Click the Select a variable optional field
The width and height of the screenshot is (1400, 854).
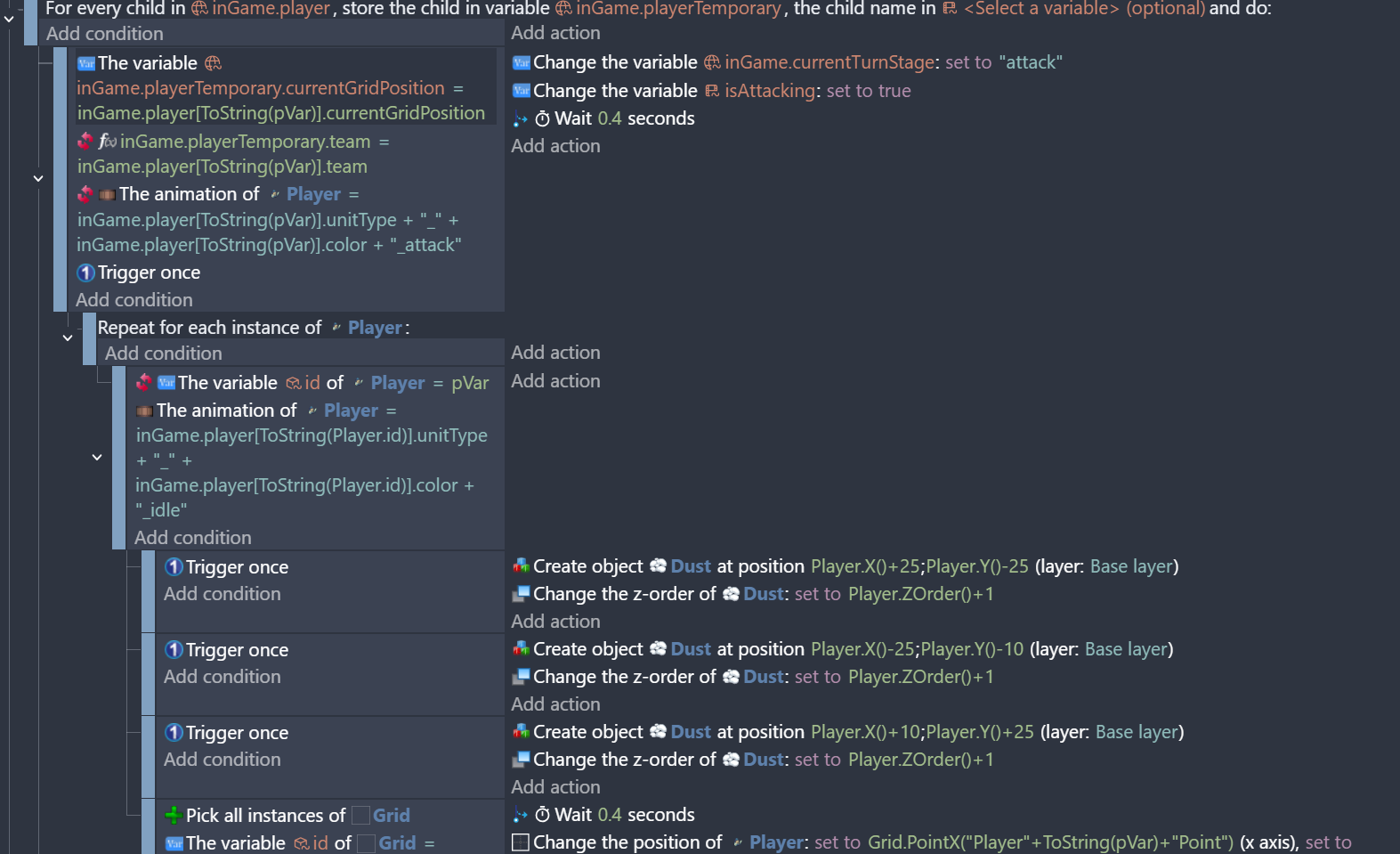(1084, 9)
